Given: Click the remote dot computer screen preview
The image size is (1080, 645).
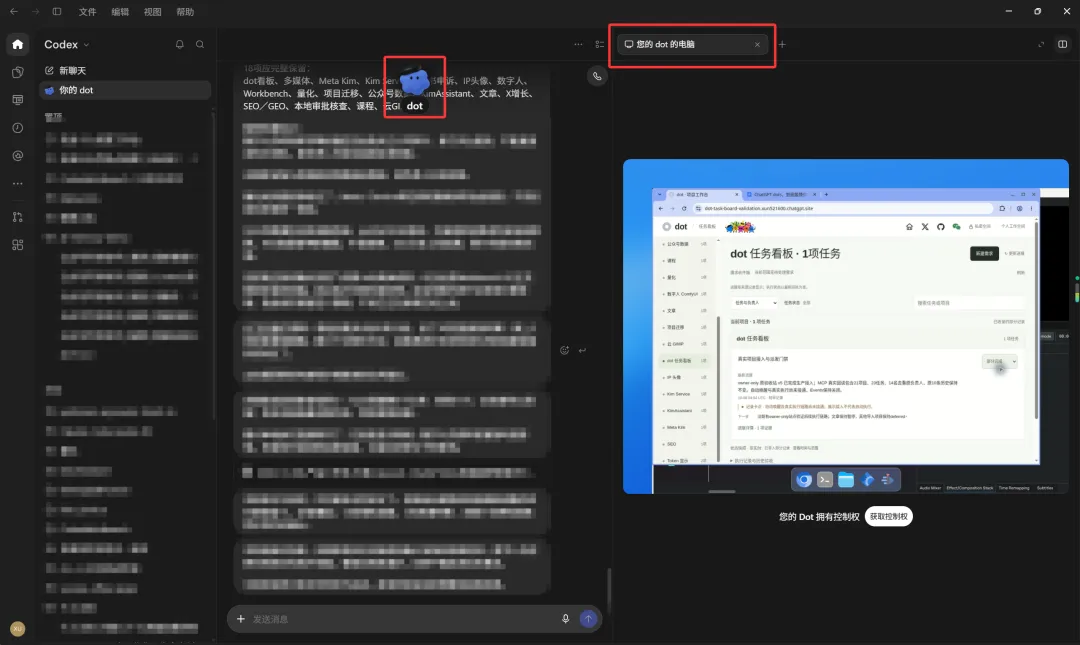Looking at the screenshot, I should [846, 327].
